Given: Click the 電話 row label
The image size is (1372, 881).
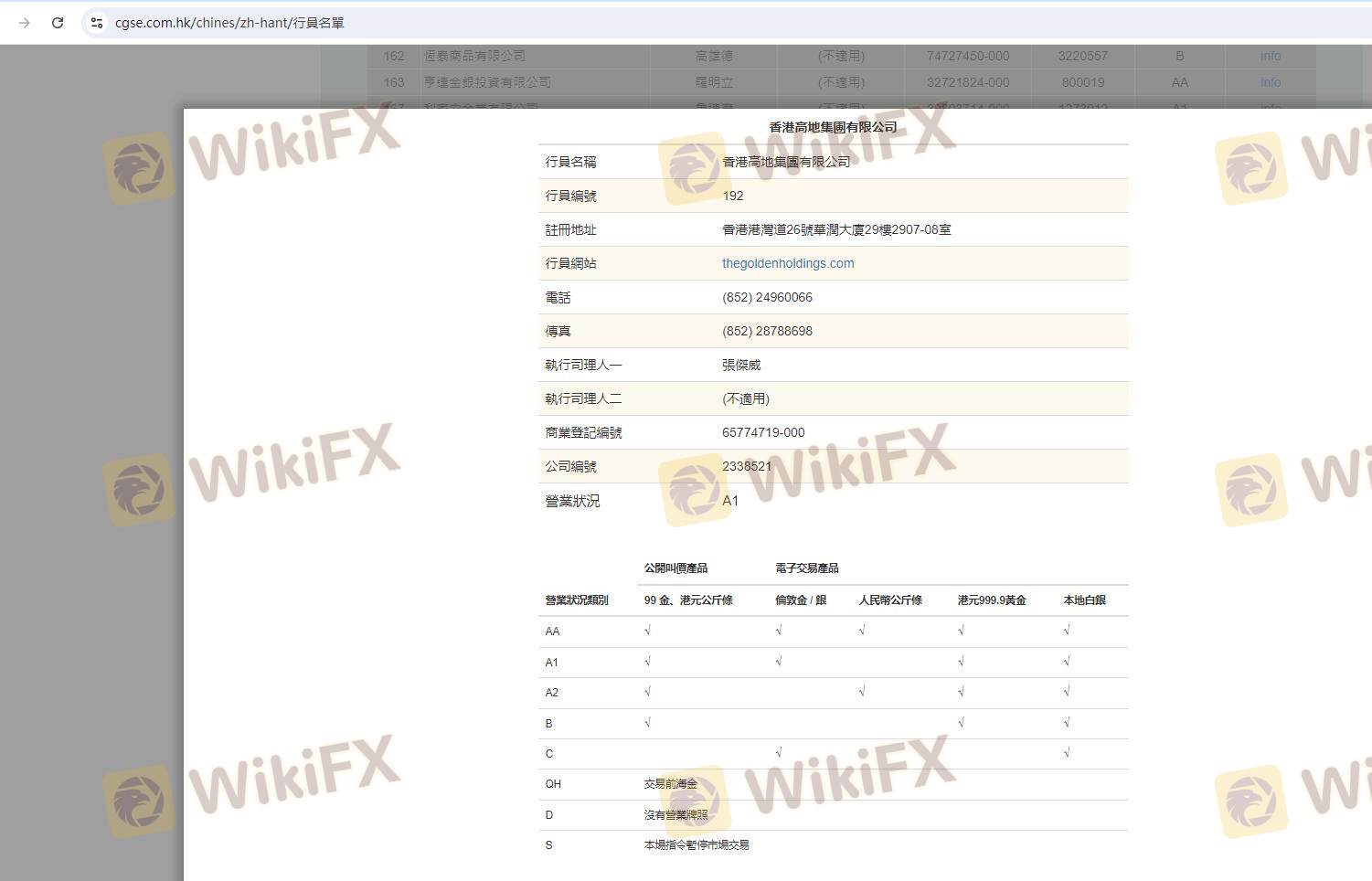Looking at the screenshot, I should [558, 297].
